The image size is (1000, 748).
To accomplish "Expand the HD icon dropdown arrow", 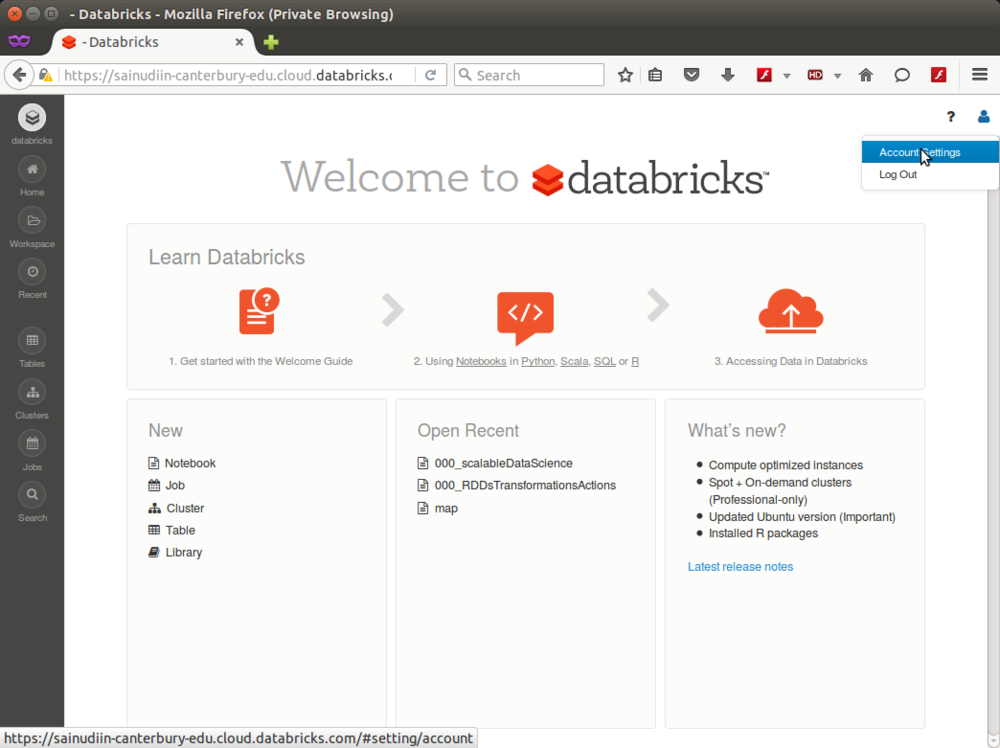I will click(x=837, y=76).
